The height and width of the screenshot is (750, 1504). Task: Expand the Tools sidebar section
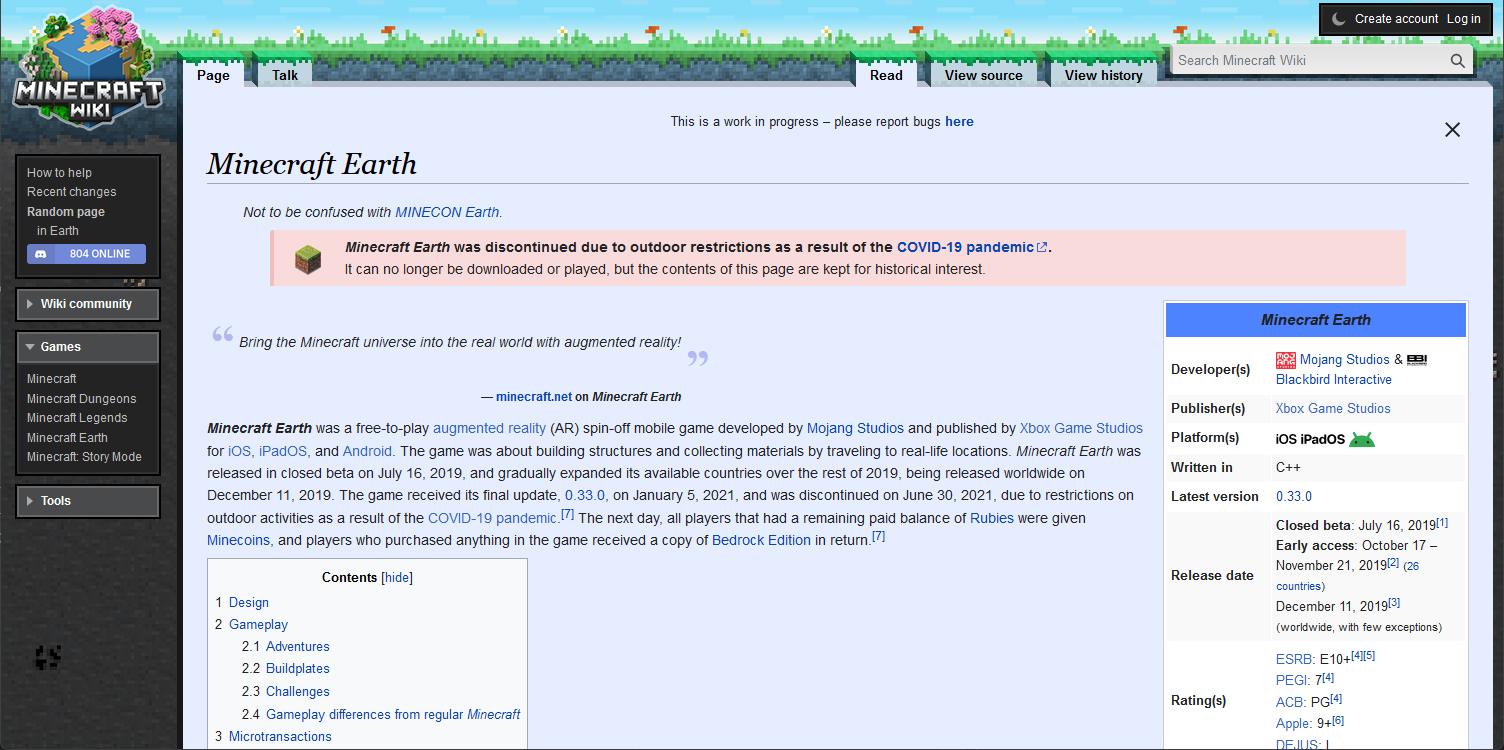click(x=88, y=501)
